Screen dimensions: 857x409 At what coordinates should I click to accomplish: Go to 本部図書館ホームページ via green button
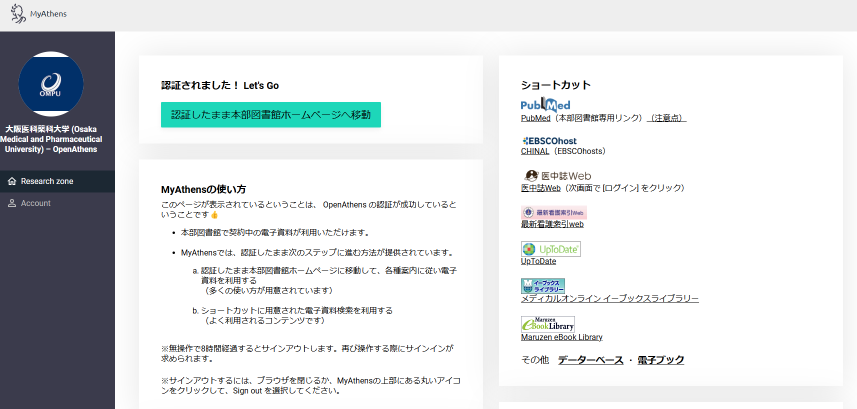pos(271,115)
